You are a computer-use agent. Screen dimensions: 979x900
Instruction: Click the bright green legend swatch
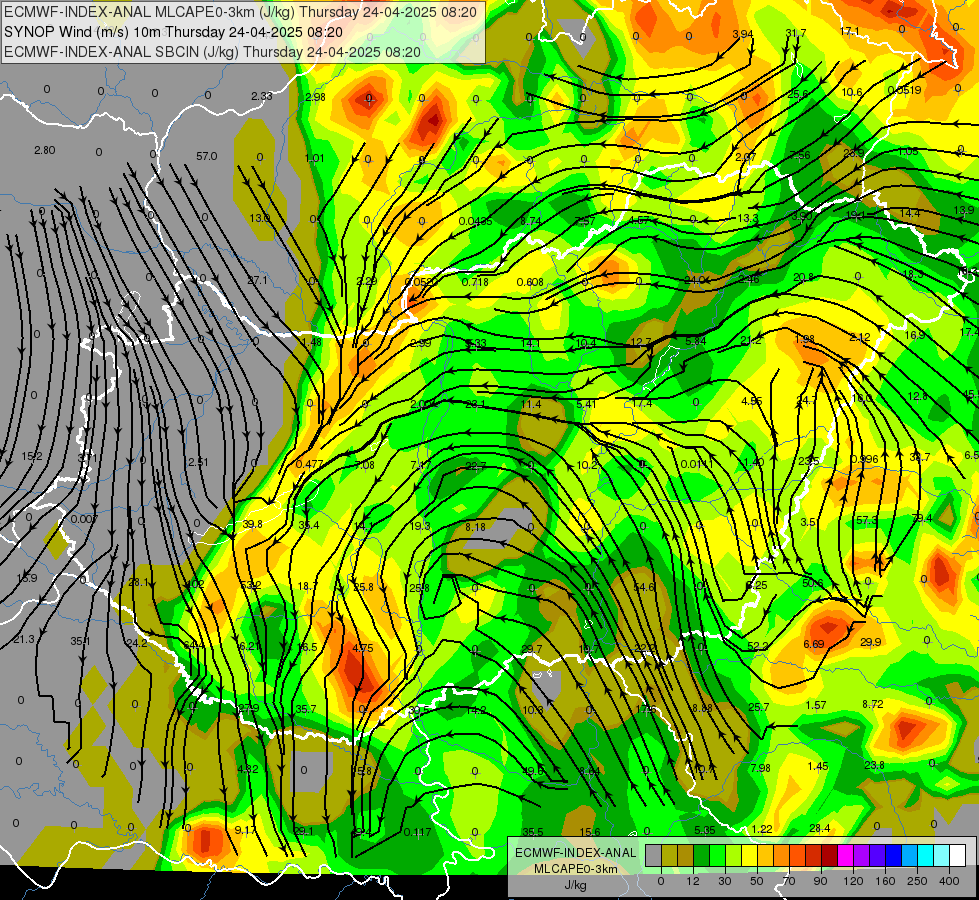click(717, 856)
